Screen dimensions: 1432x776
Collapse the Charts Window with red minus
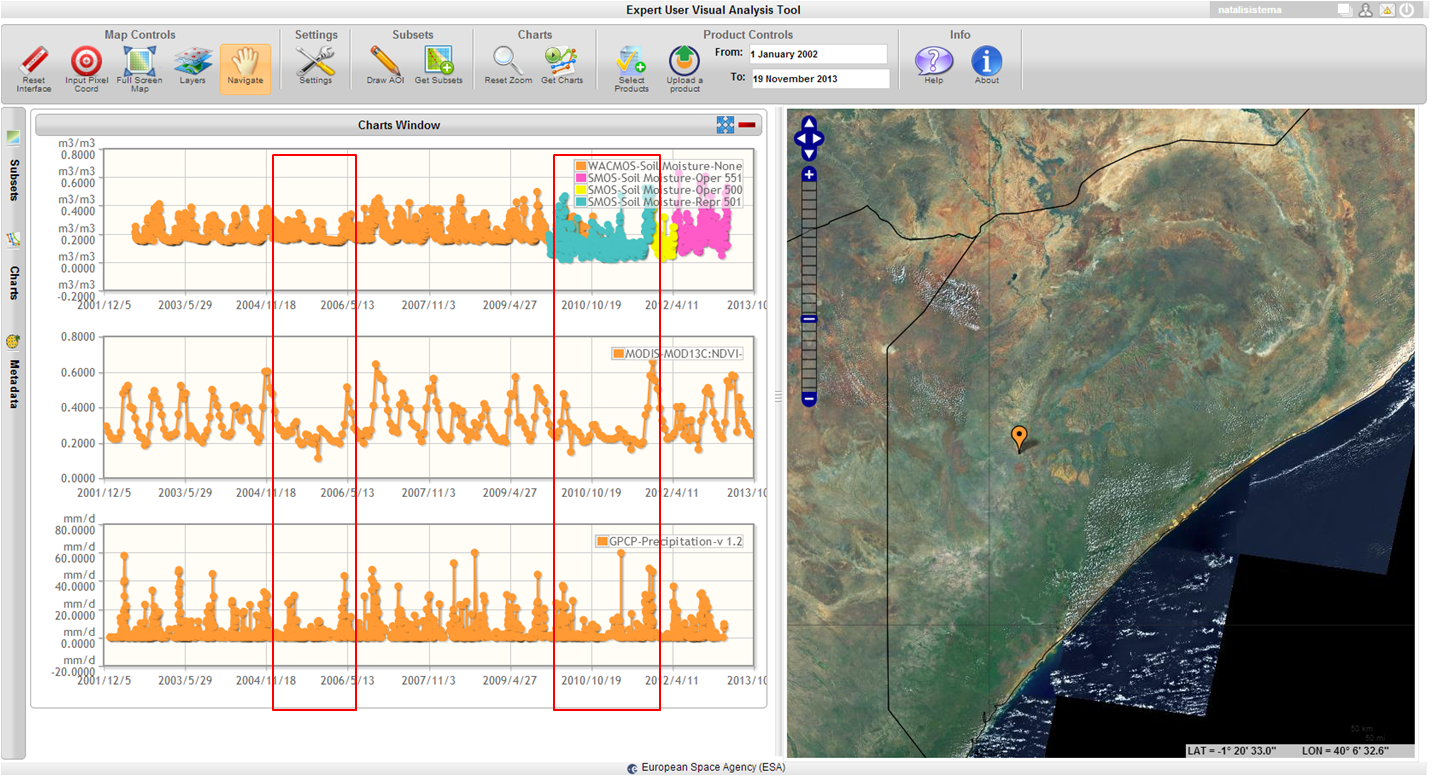(747, 125)
